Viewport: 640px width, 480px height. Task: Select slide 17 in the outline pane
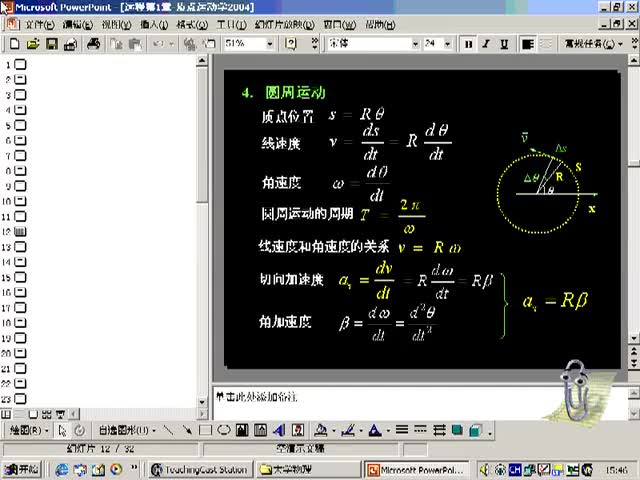click(20, 308)
